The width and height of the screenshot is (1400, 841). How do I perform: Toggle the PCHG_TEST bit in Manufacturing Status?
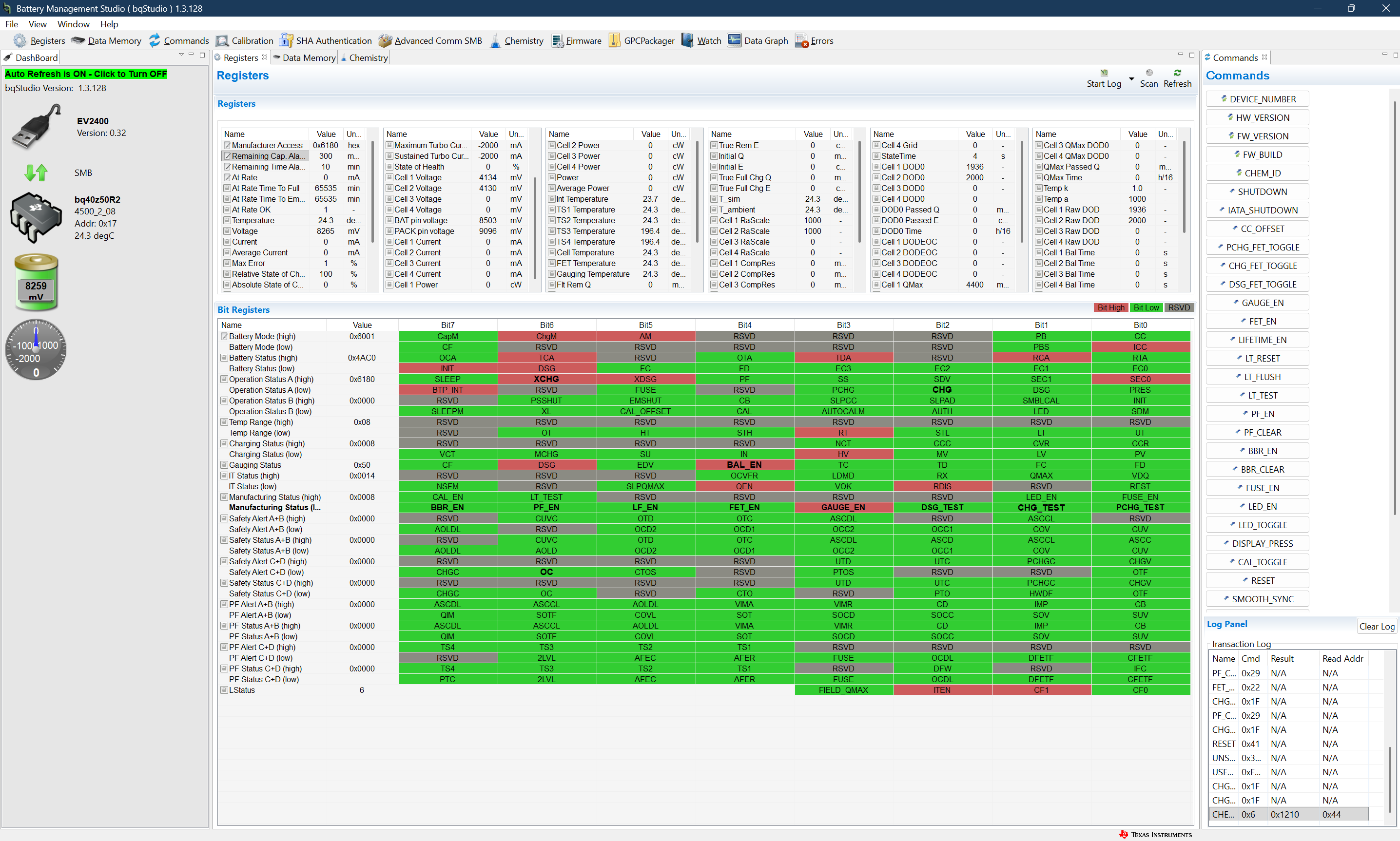[1140, 508]
